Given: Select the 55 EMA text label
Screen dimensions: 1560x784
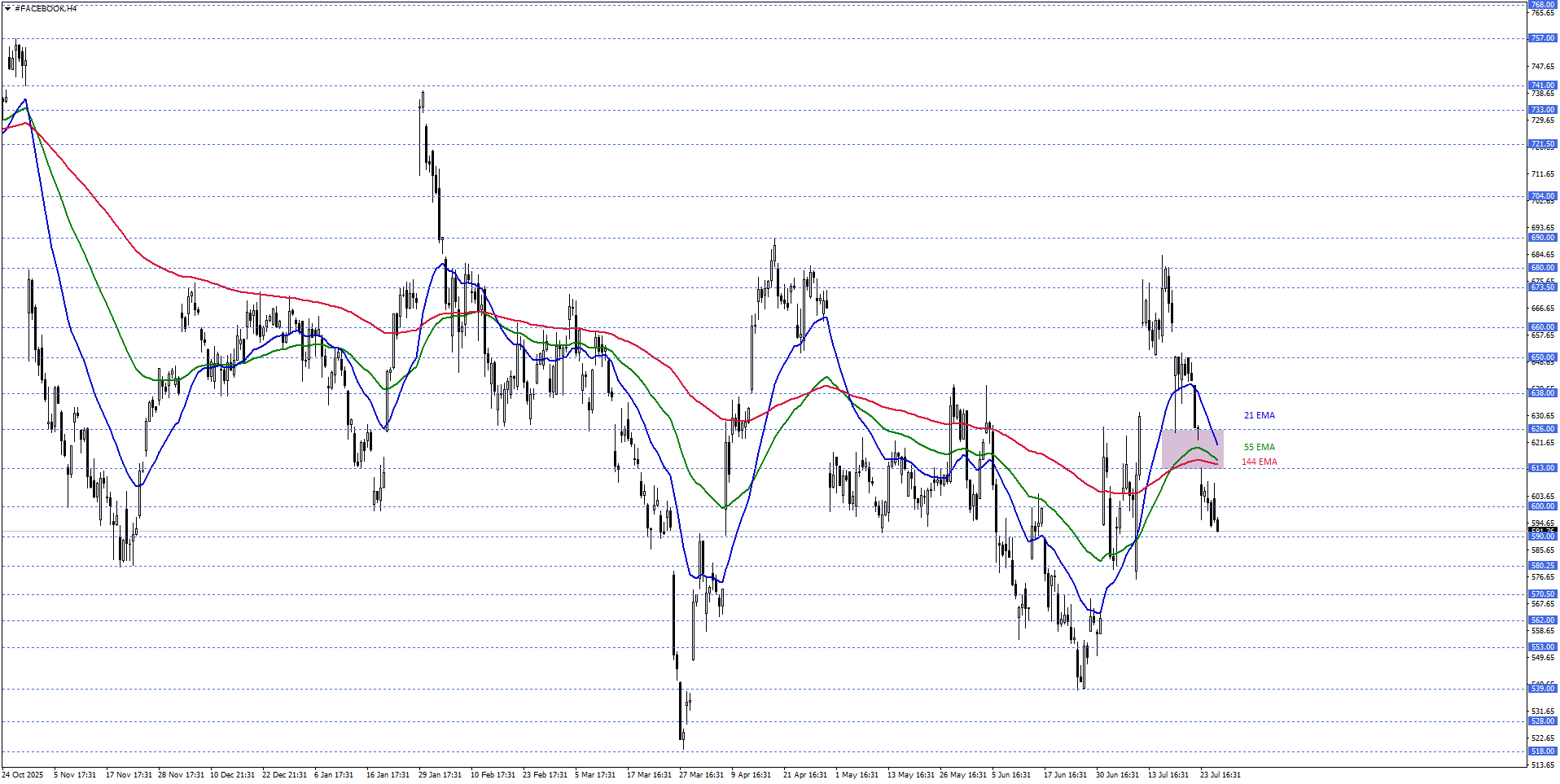Looking at the screenshot, I should [x=1259, y=447].
